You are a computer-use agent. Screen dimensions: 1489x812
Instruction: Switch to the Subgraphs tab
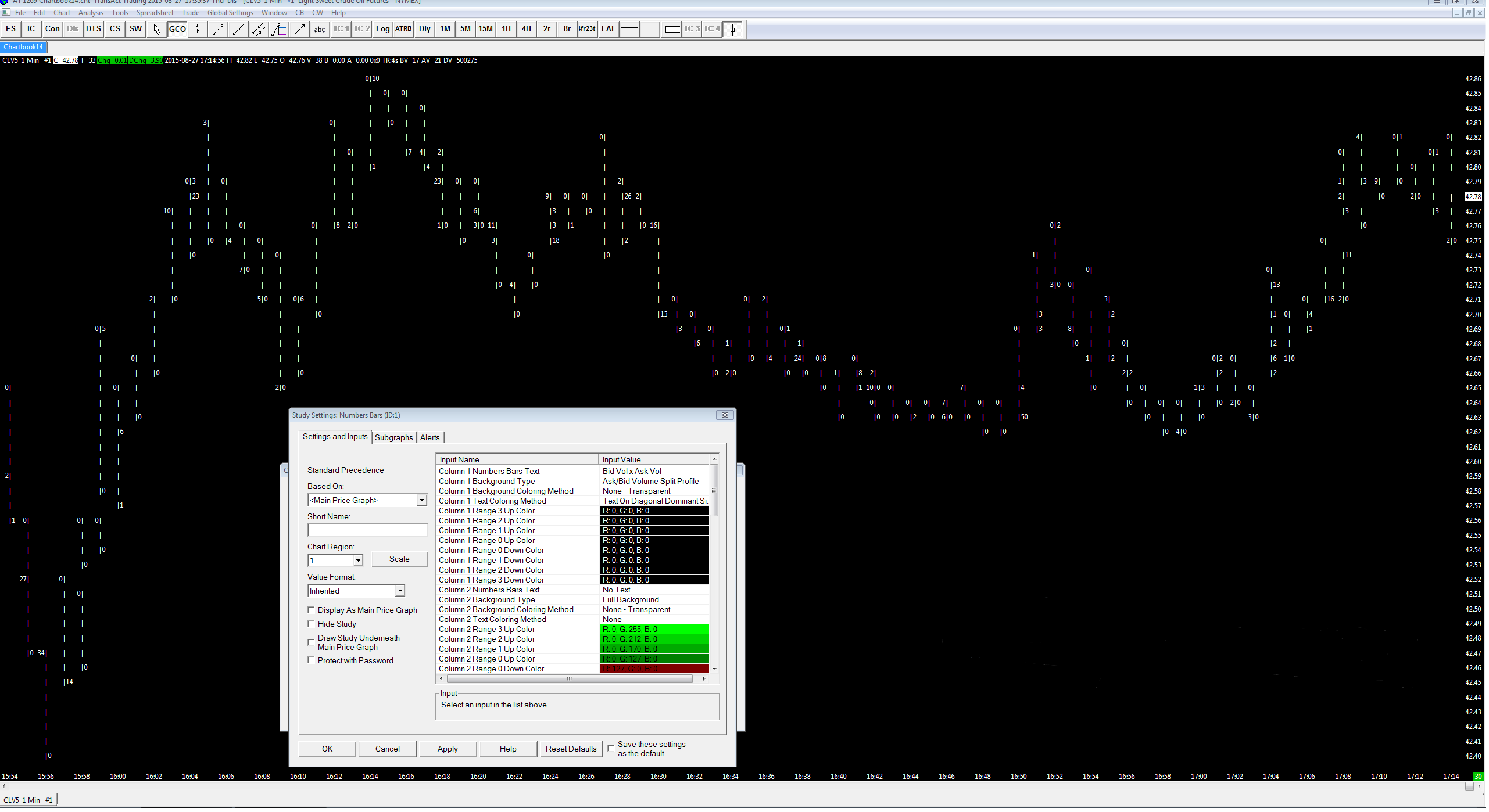pyautogui.click(x=395, y=439)
